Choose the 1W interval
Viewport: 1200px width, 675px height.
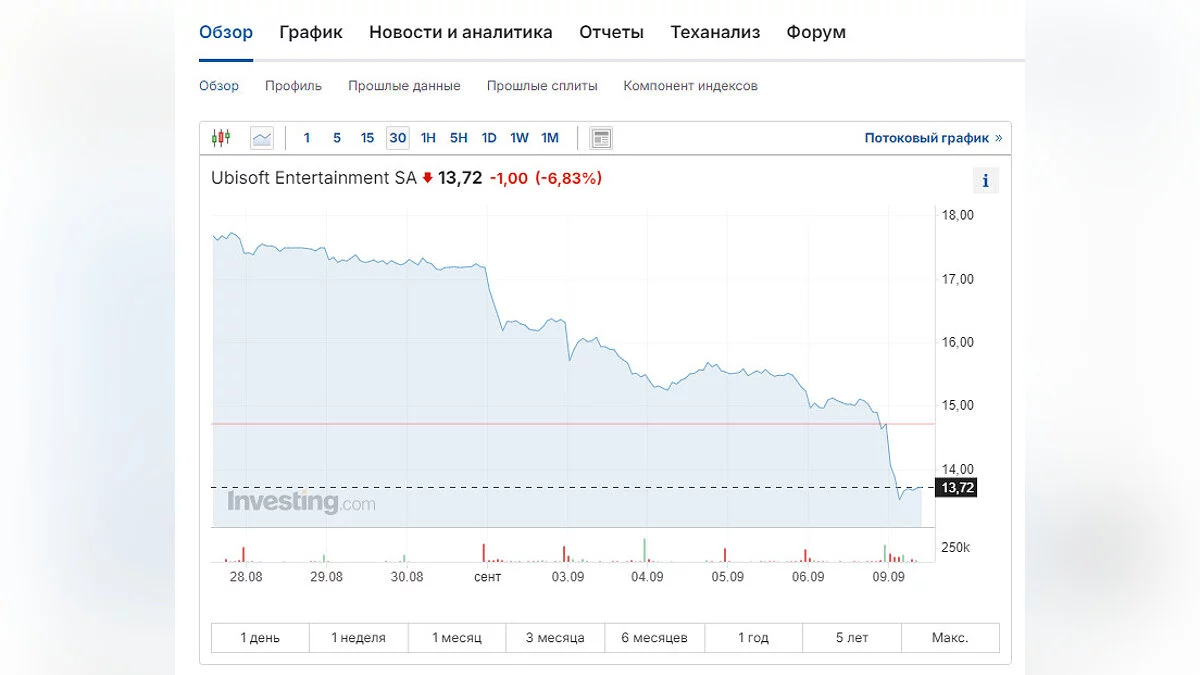pyautogui.click(x=519, y=138)
